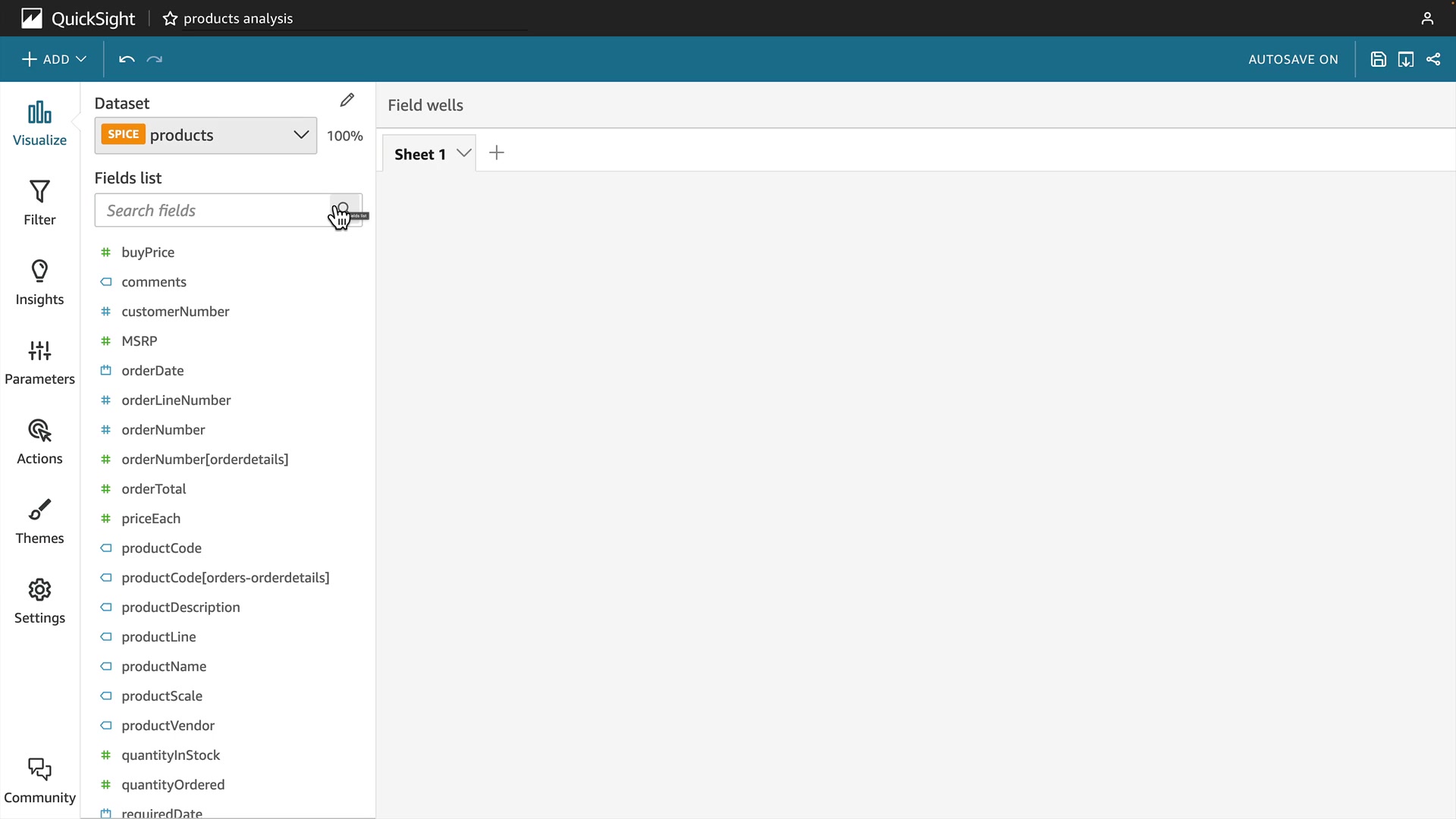Expand the Sheet 1 chevron menu
The width and height of the screenshot is (1456, 819).
pos(464,153)
